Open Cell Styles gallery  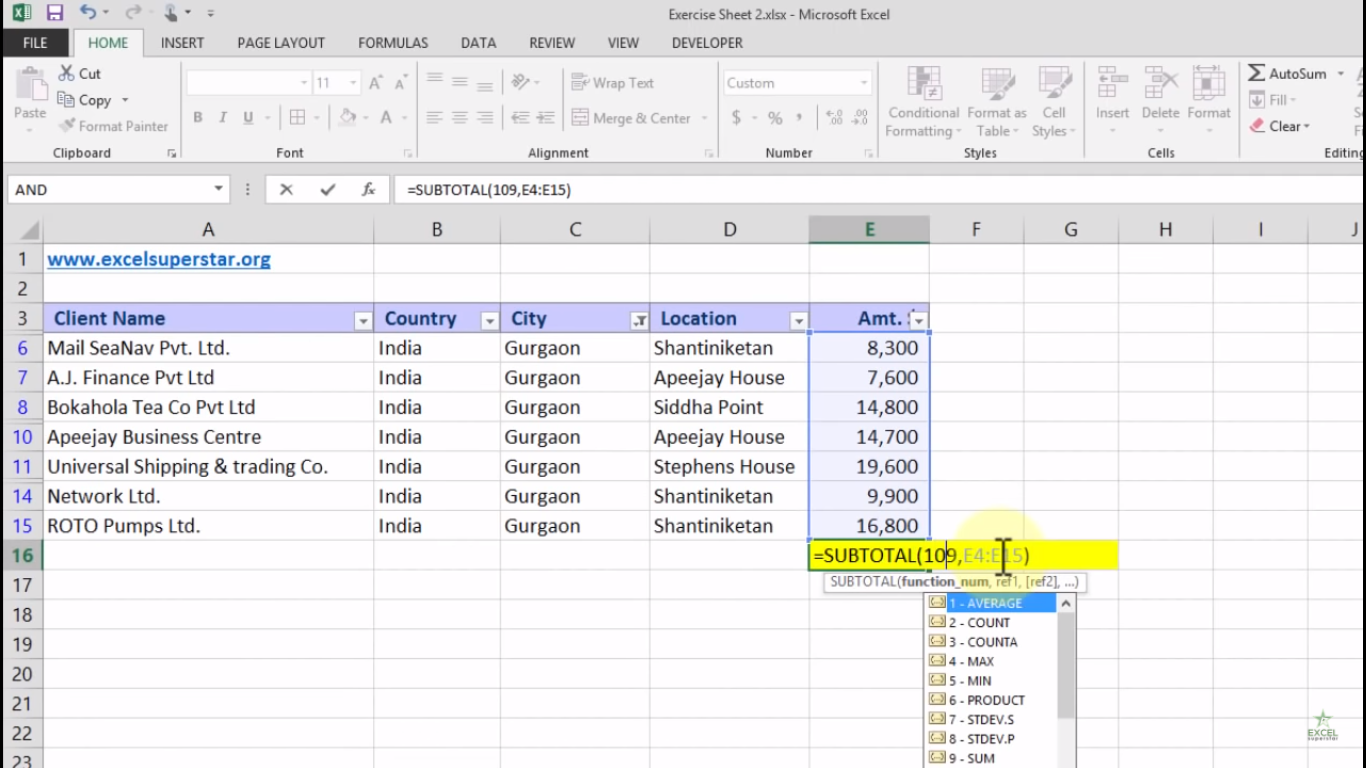pos(1054,102)
